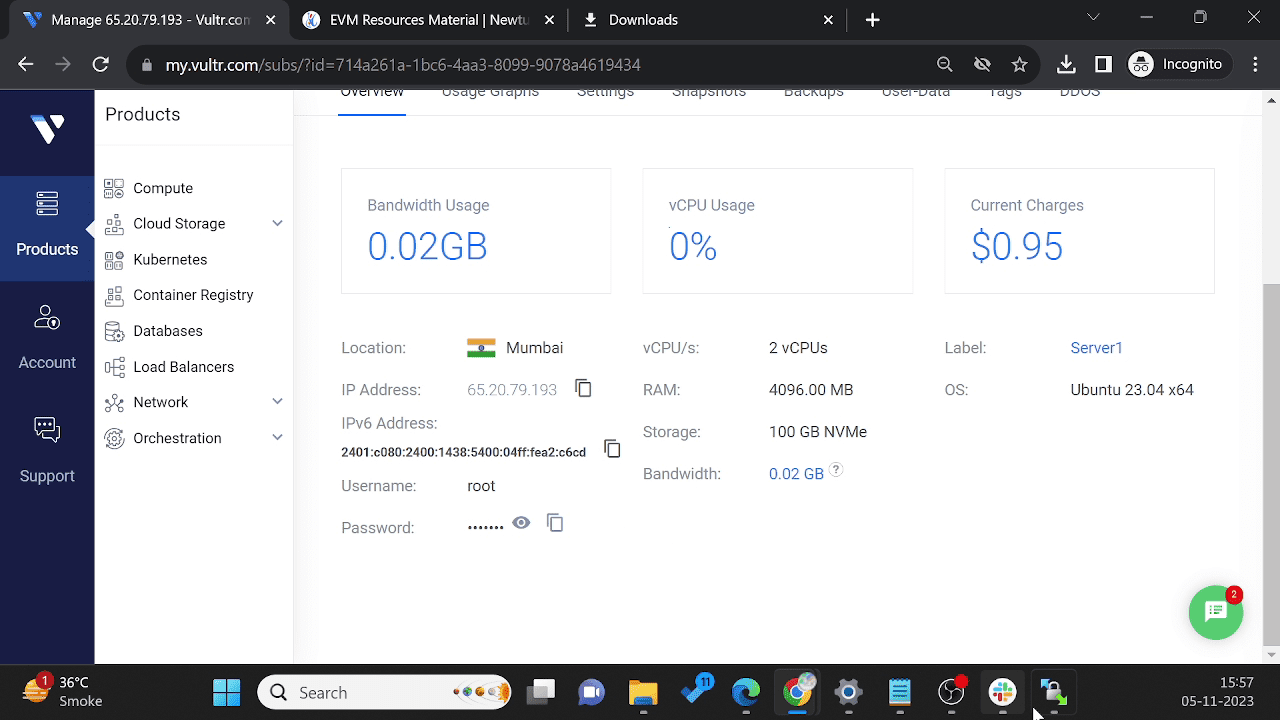Expand the Orchestration submenu

pos(277,438)
